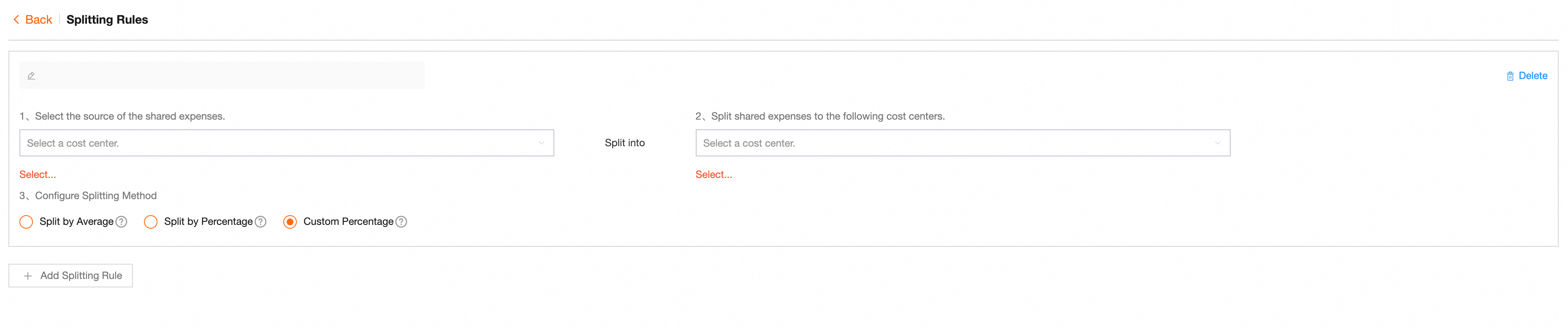This screenshot has height=328, width=1568.
Task: Open help tooltip for Custom Percentage
Action: (401, 221)
